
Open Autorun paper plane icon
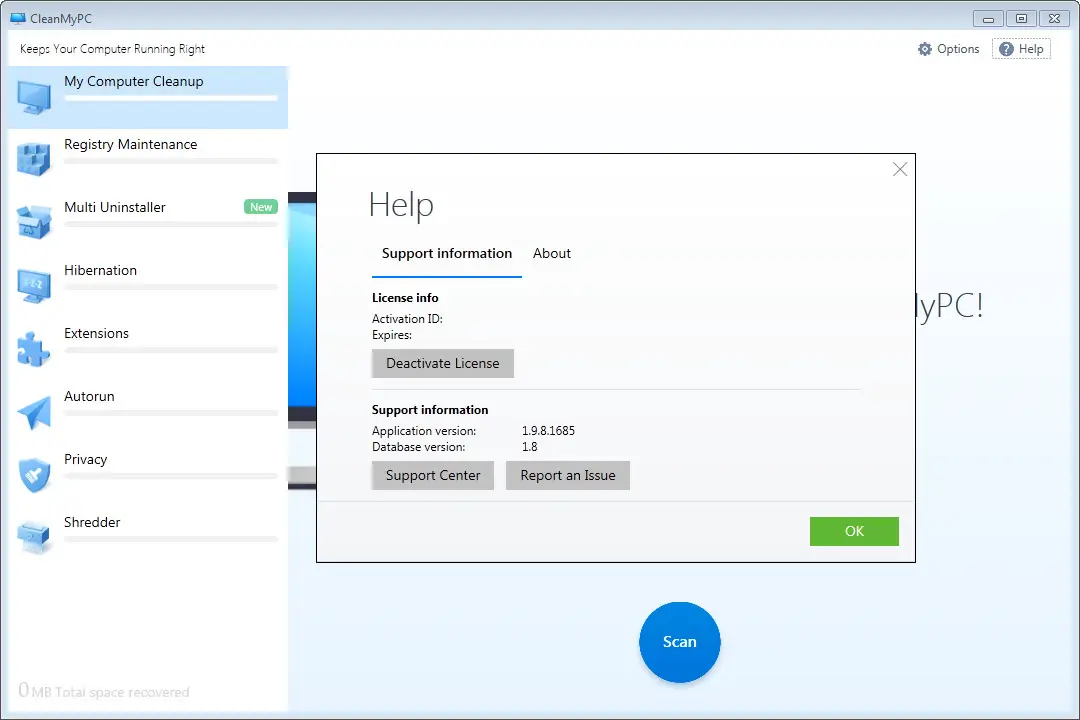[34, 412]
